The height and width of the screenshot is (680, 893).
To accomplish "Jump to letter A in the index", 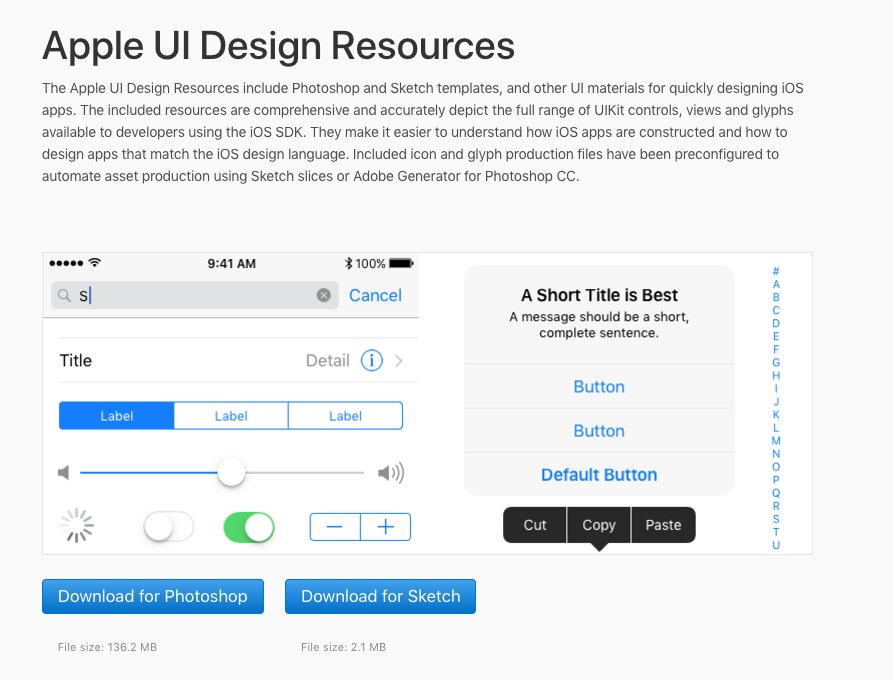I will [x=776, y=284].
